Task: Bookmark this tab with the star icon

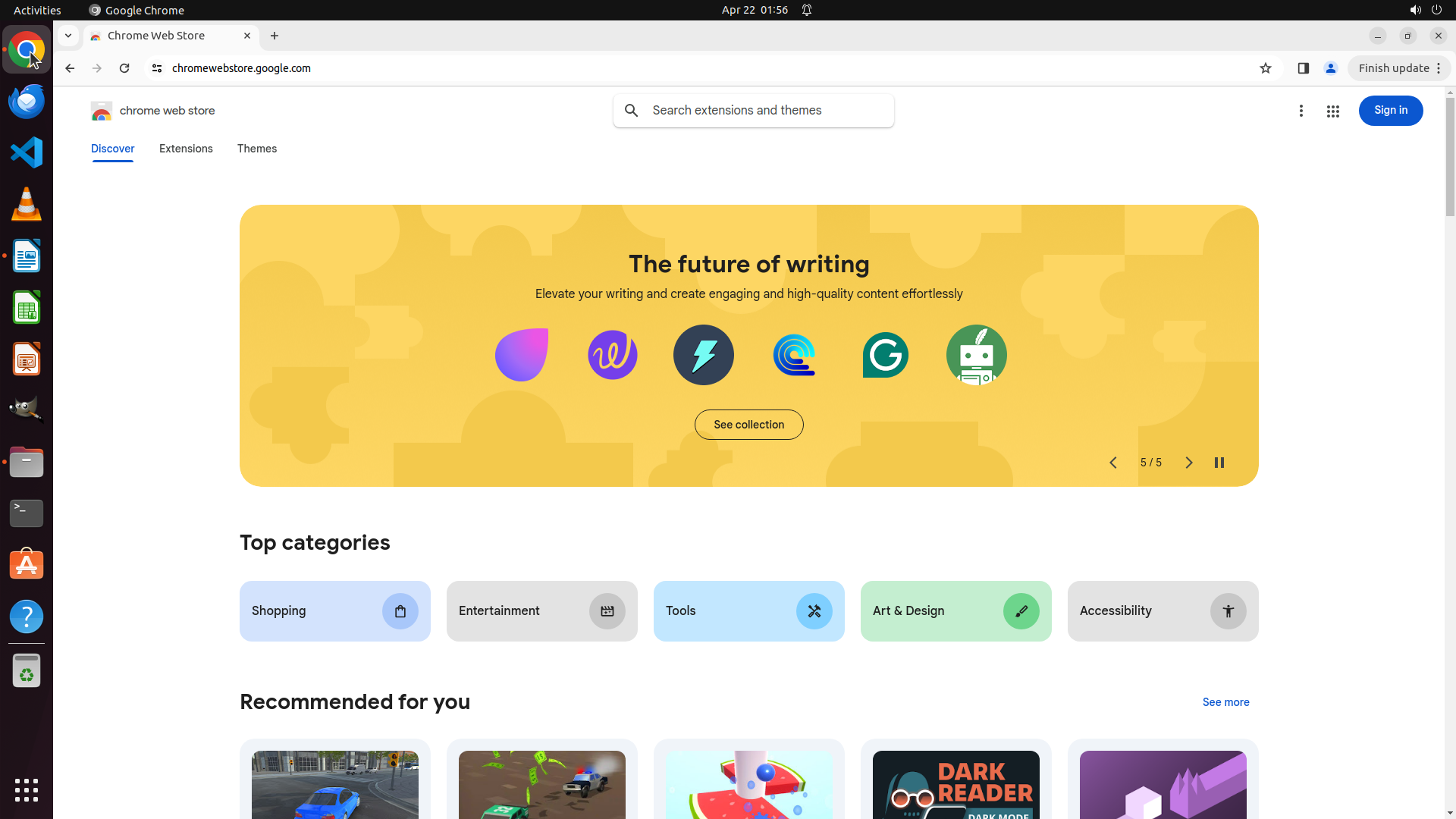Action: [x=1265, y=68]
